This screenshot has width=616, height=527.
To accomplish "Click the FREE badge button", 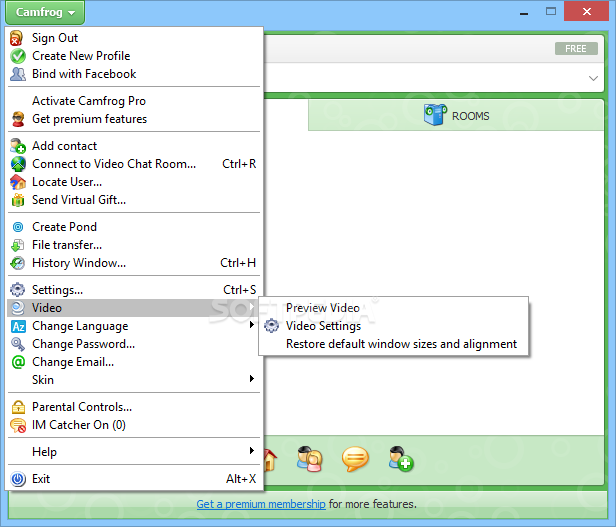I will (x=576, y=49).
